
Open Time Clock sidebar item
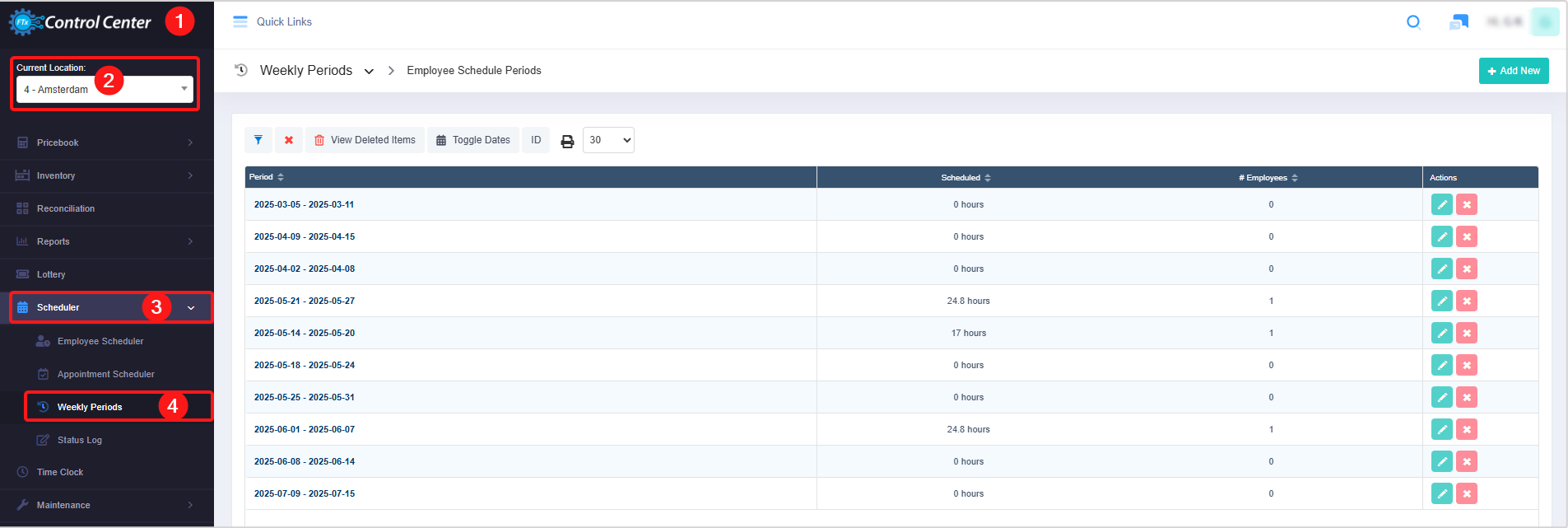[x=60, y=472]
